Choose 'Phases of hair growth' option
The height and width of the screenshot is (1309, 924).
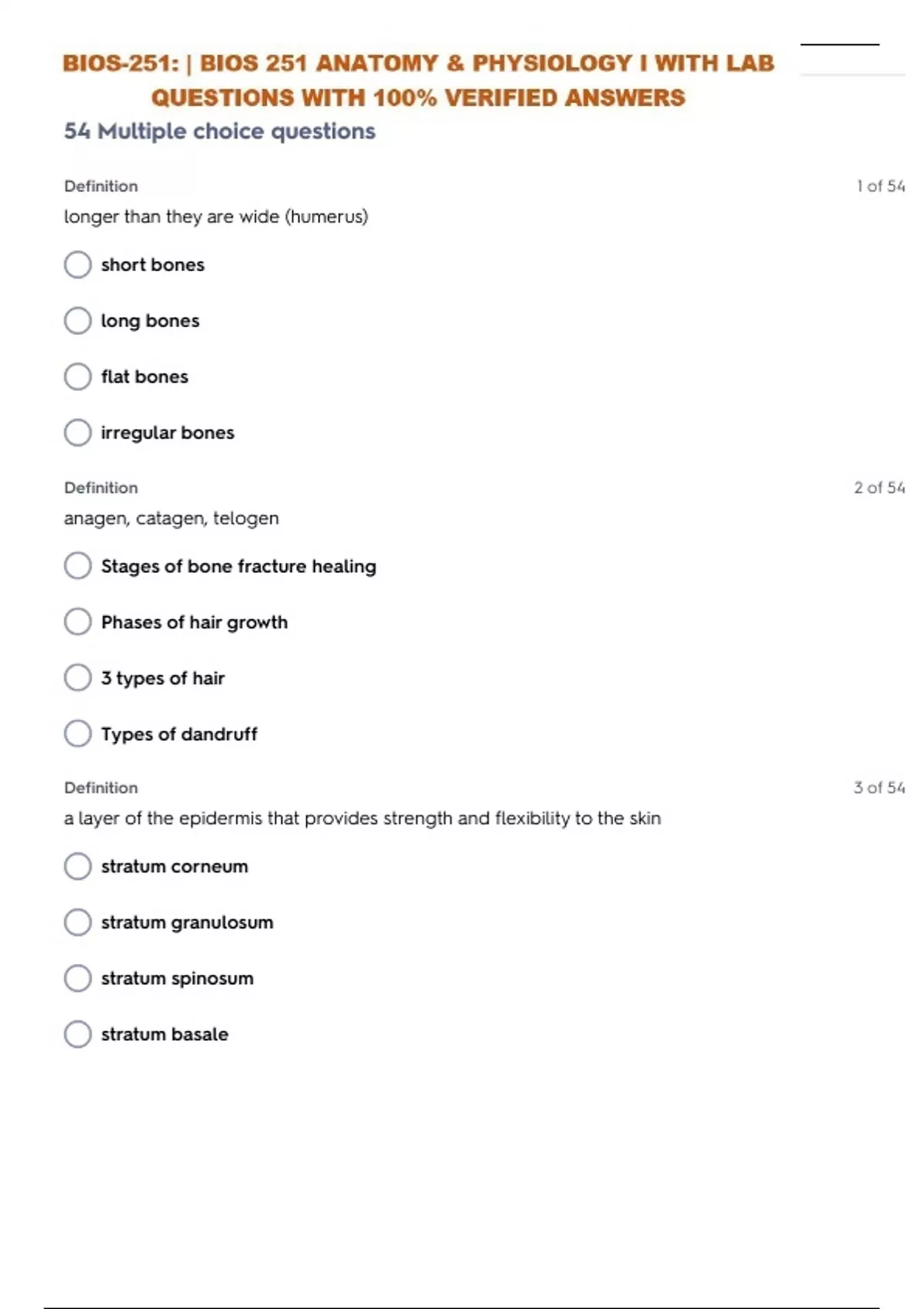click(x=78, y=622)
